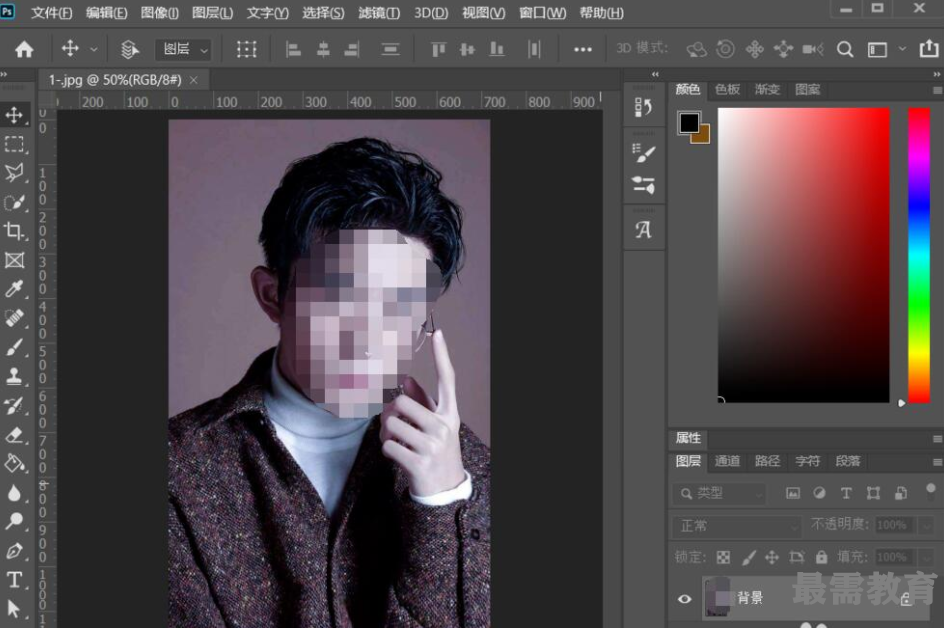Image resolution: width=944 pixels, height=628 pixels.
Task: Select the Eyedropper tool
Action: tap(14, 289)
